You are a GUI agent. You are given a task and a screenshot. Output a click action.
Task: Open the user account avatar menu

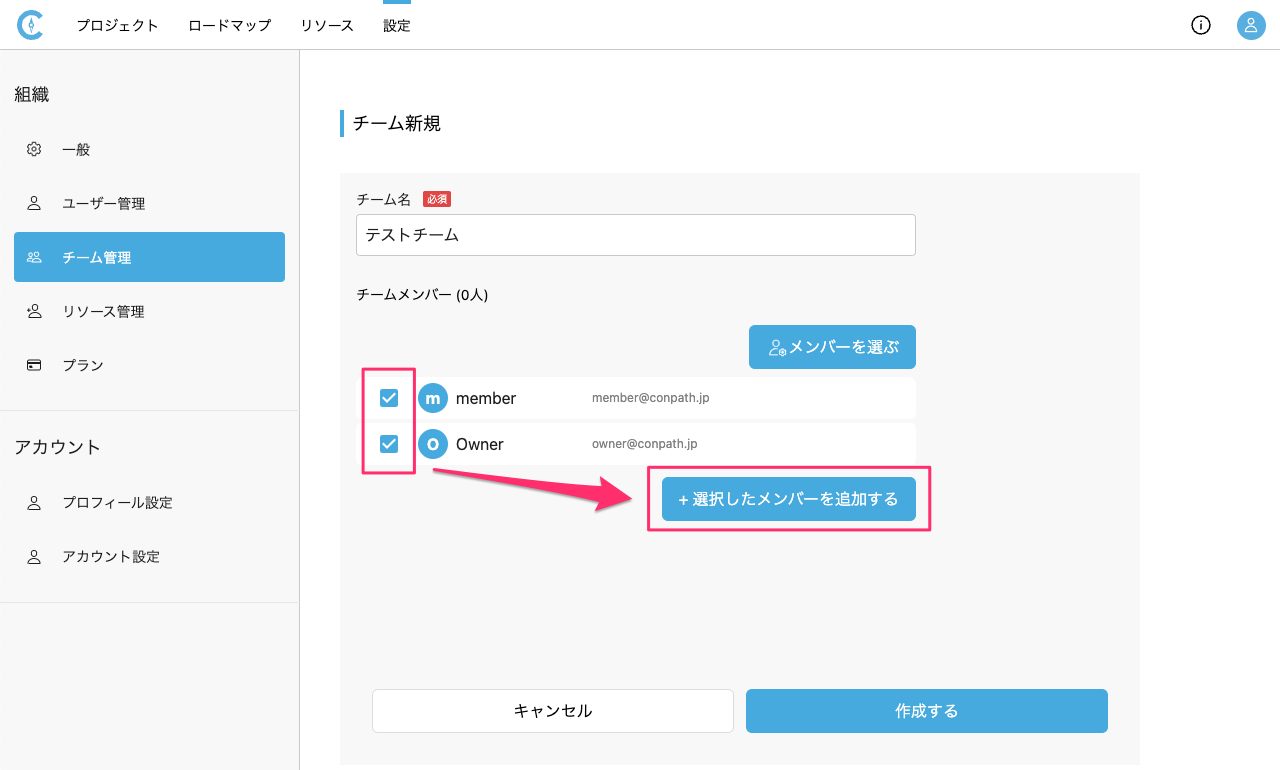(x=1251, y=25)
